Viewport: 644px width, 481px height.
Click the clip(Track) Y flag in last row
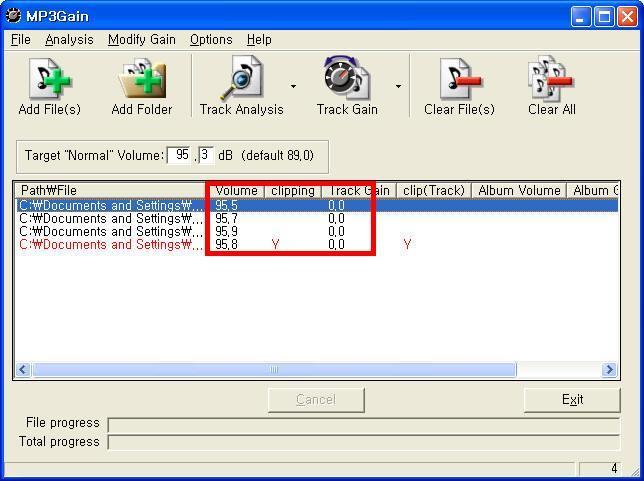click(407, 245)
